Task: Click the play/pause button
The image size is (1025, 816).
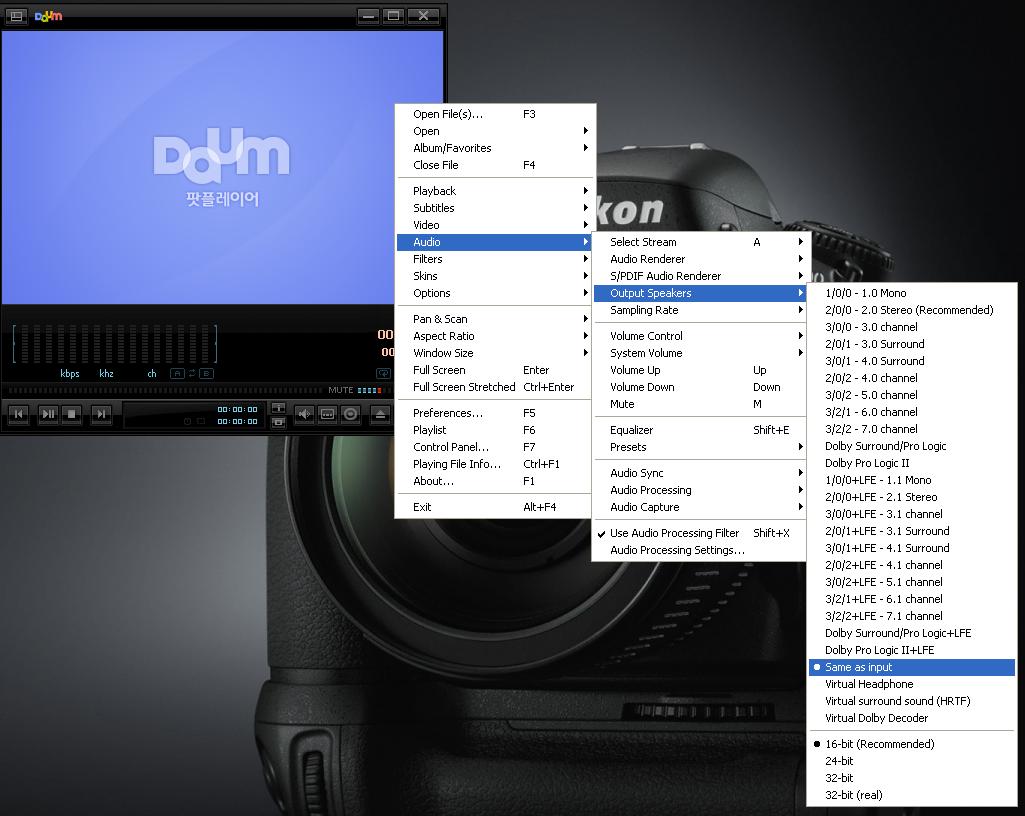Action: click(48, 414)
